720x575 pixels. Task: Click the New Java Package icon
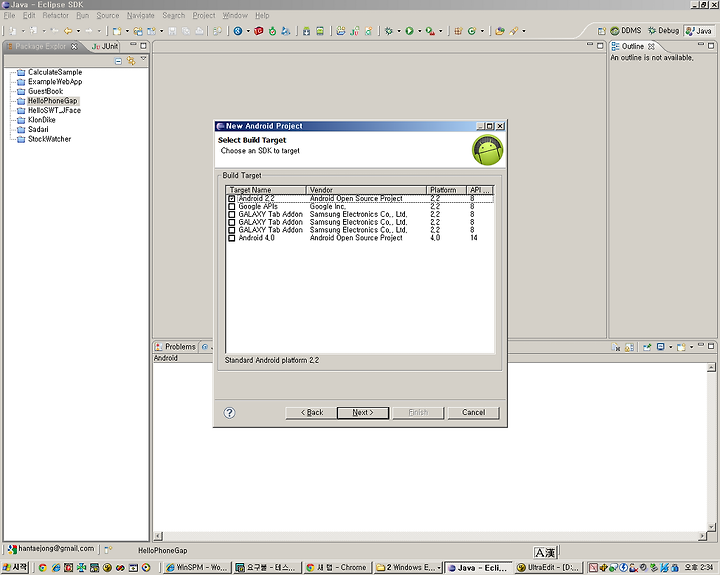coord(458,31)
